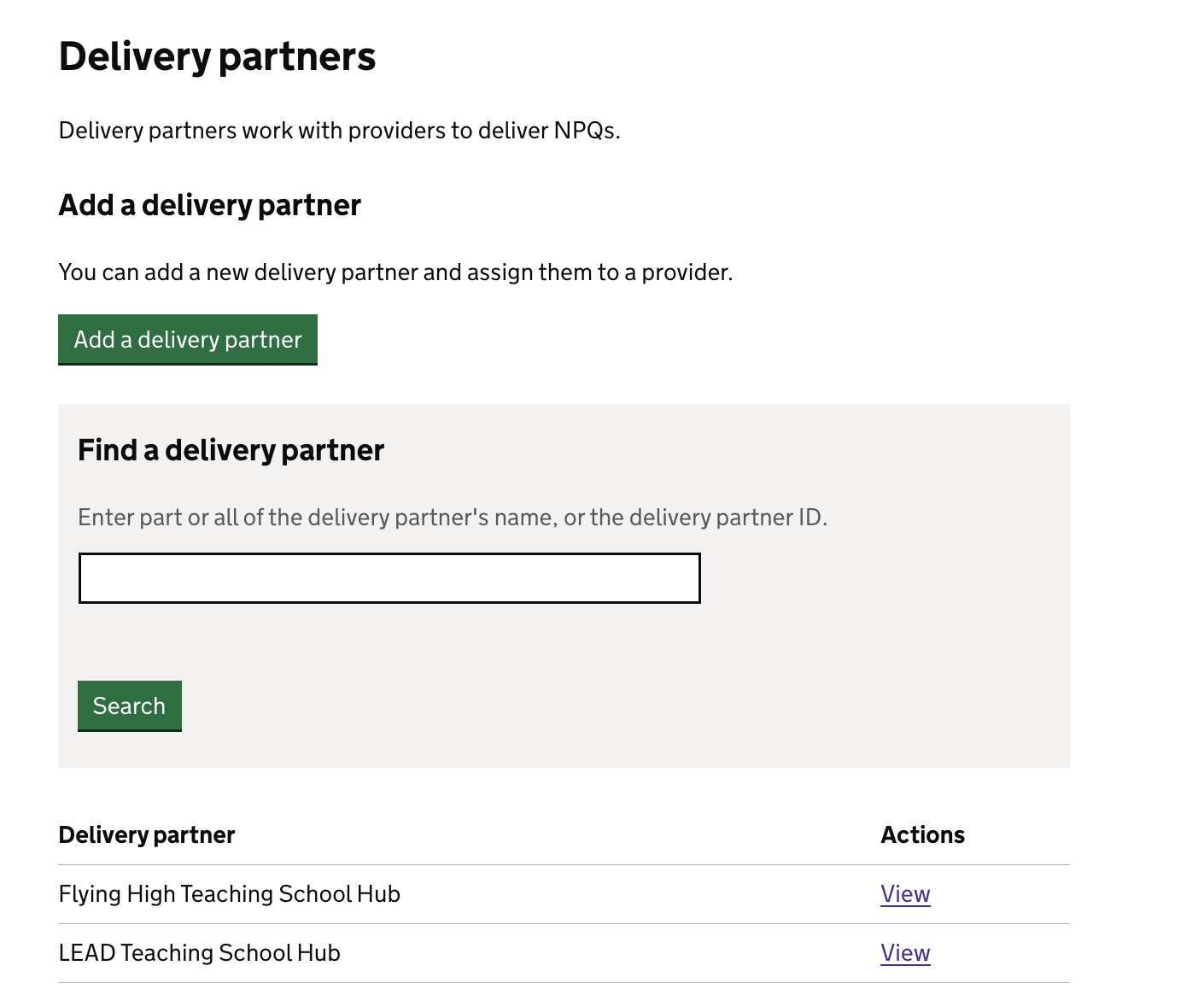View details of LEAD Teaching School Hub
This screenshot has width=1204, height=989.
[x=905, y=952]
